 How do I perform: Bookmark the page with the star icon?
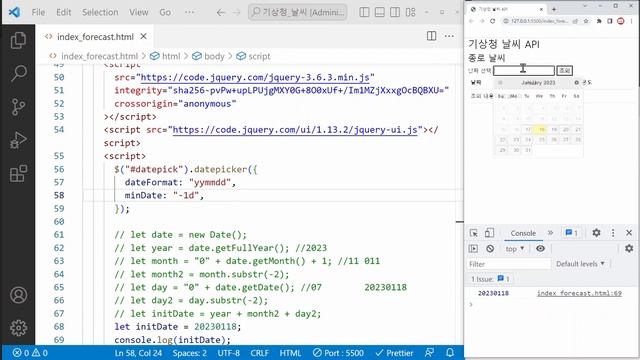(586, 21)
